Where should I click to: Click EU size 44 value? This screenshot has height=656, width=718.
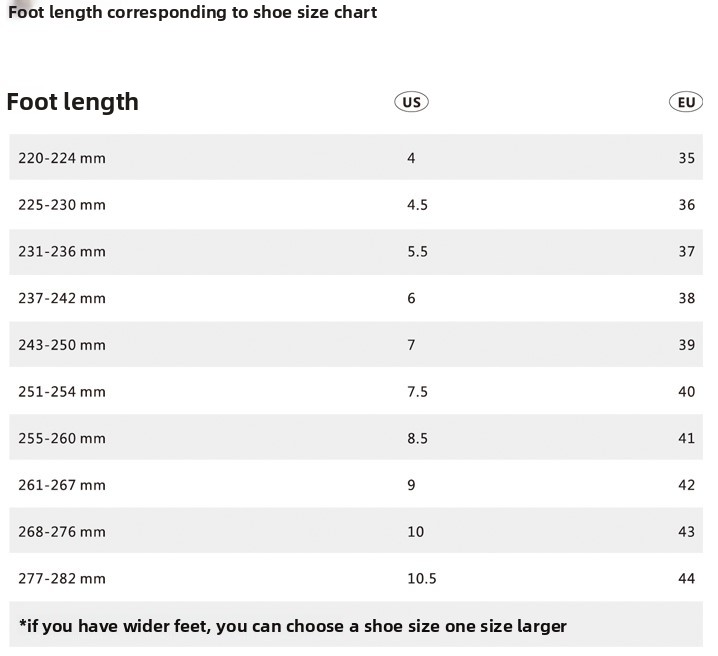pyautogui.click(x=686, y=579)
